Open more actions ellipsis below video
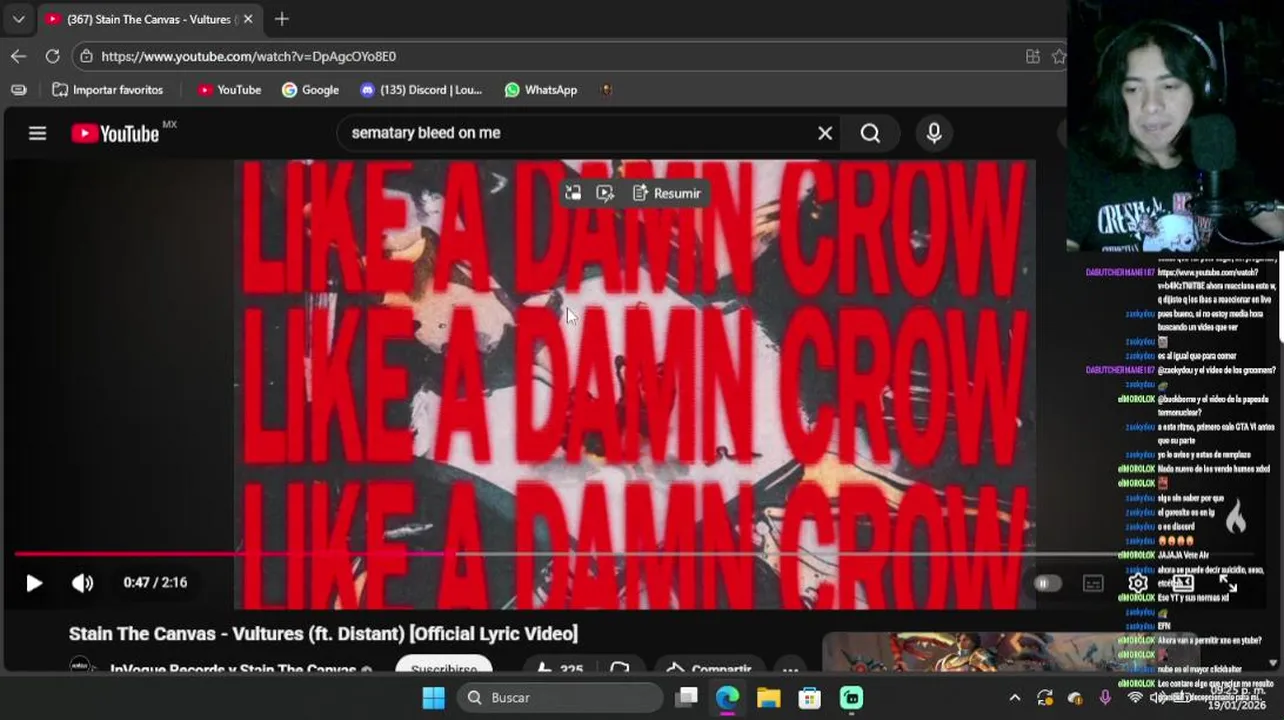The width and height of the screenshot is (1284, 720). click(790, 668)
